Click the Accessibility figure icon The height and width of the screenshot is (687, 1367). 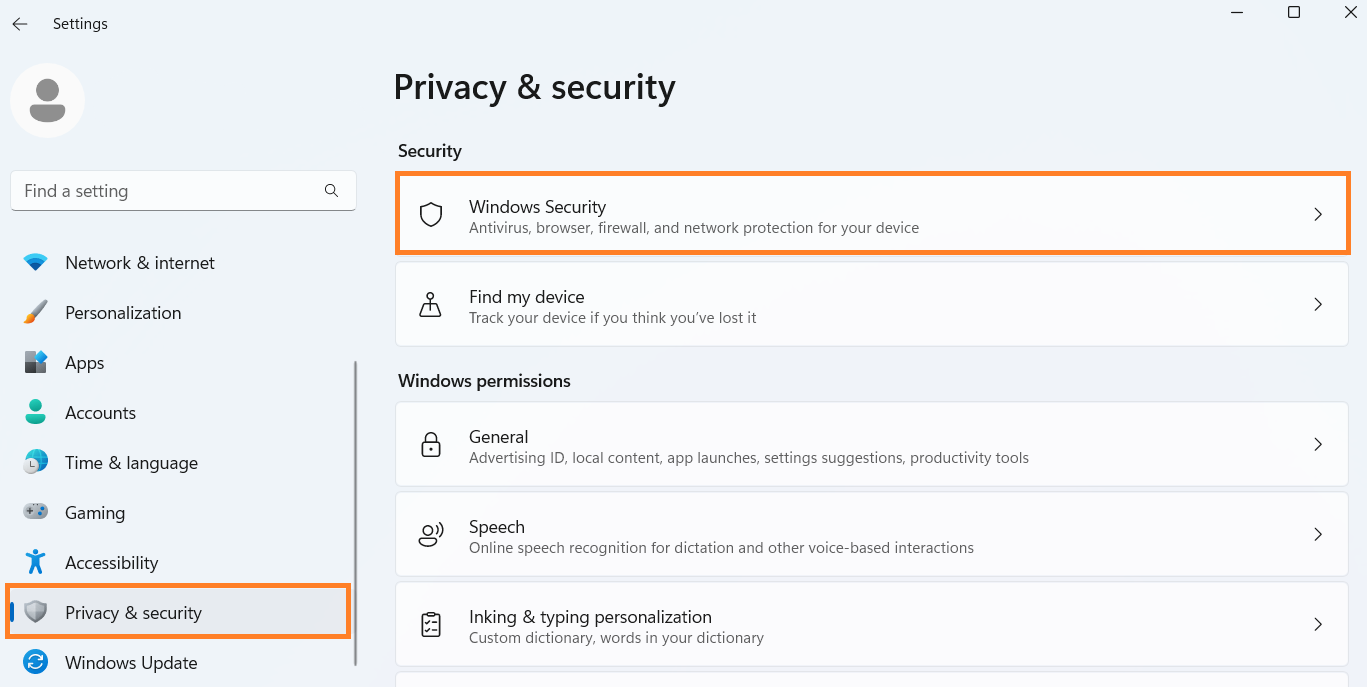click(36, 562)
